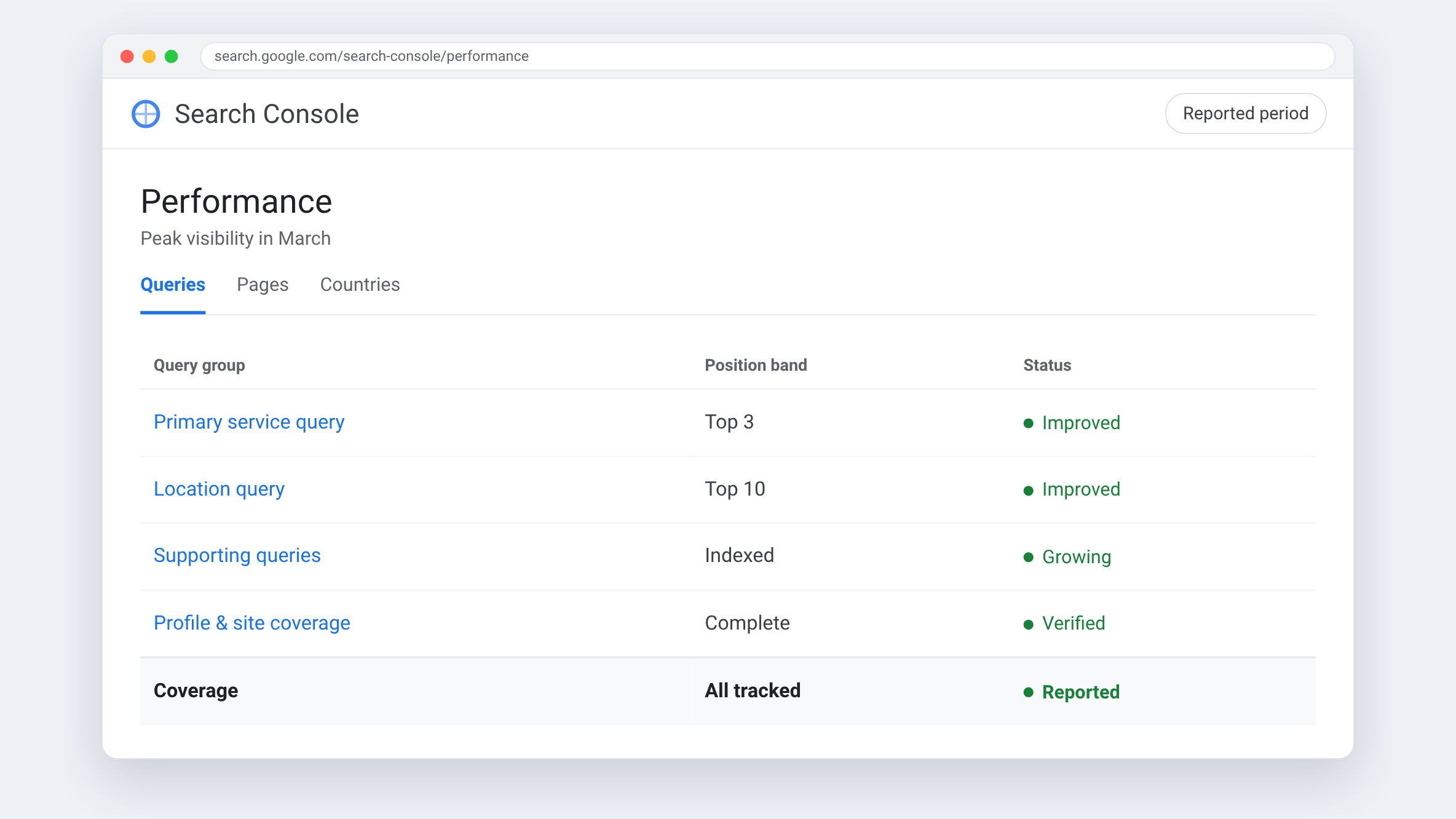Click Improved status for Primary service query
Screen dimensions: 1456x819
click(1072, 423)
